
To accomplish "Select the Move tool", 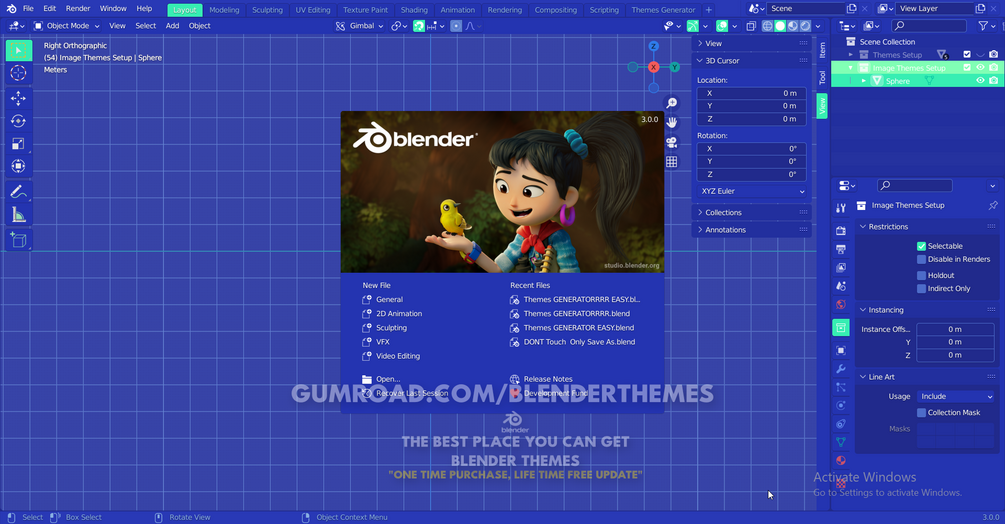I will click(x=19, y=98).
